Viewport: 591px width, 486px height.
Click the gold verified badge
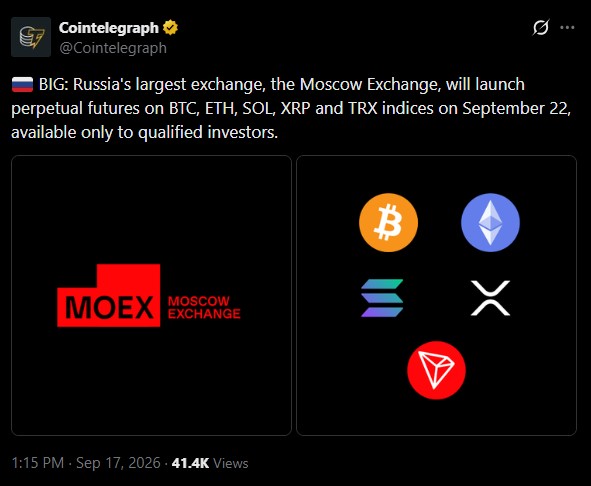(x=170, y=28)
